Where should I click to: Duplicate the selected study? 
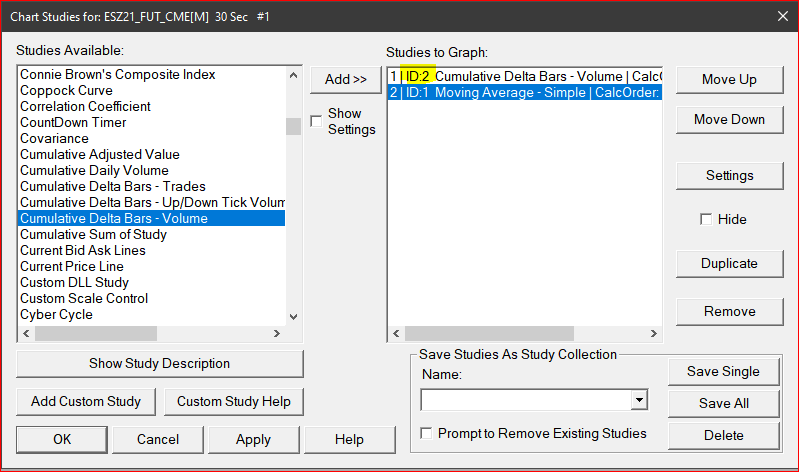tap(729, 263)
